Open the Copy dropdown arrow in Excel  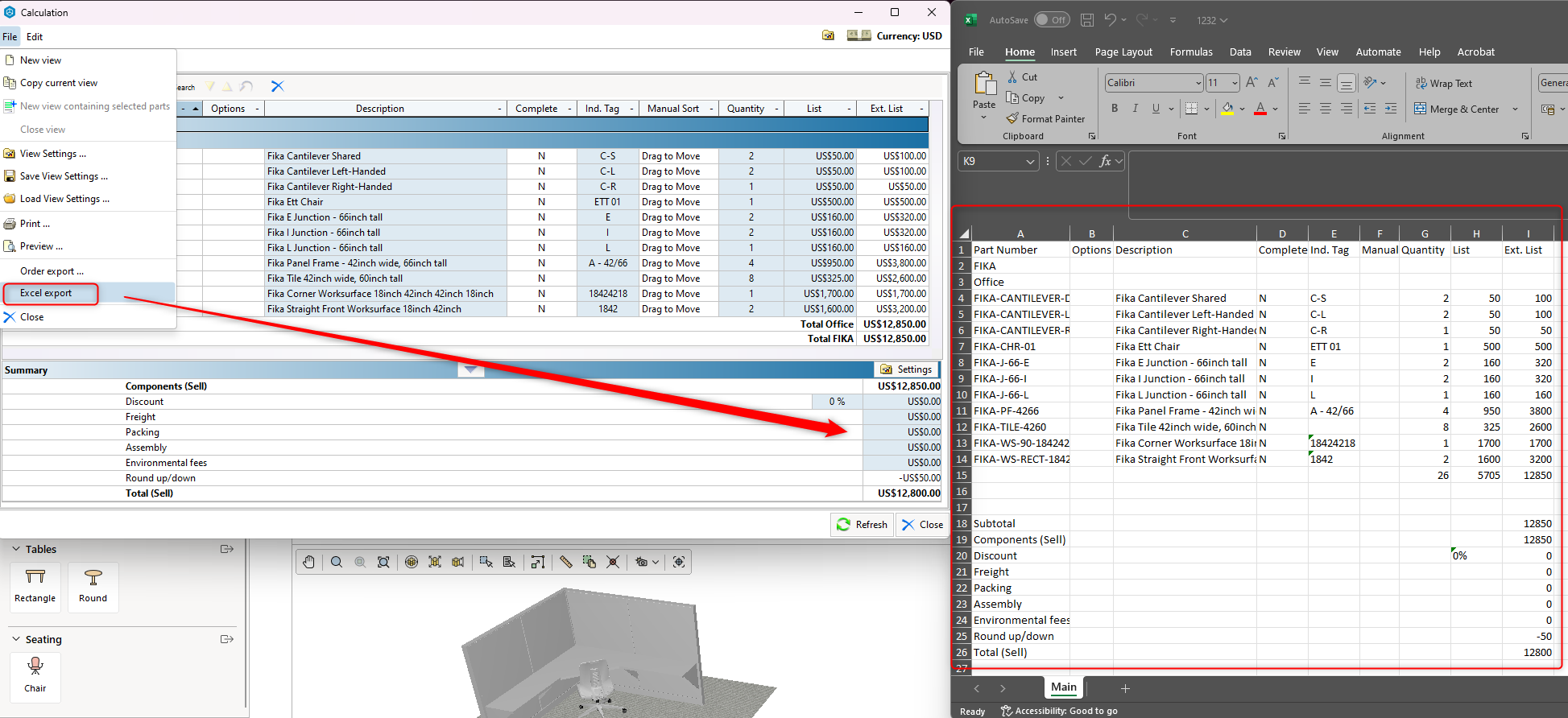coord(1061,98)
